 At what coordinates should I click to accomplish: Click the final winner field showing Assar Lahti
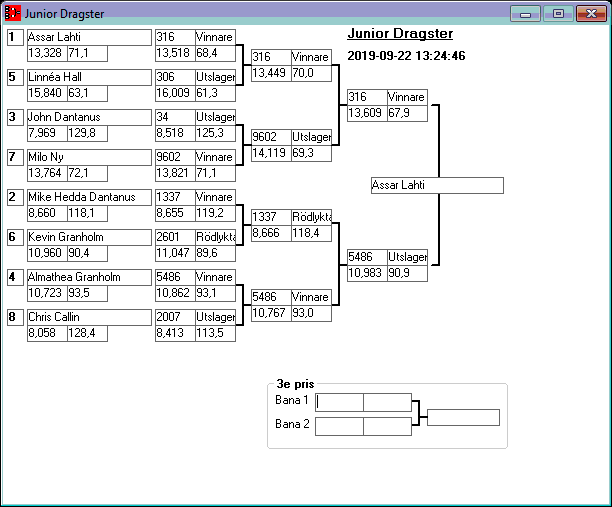(436, 186)
